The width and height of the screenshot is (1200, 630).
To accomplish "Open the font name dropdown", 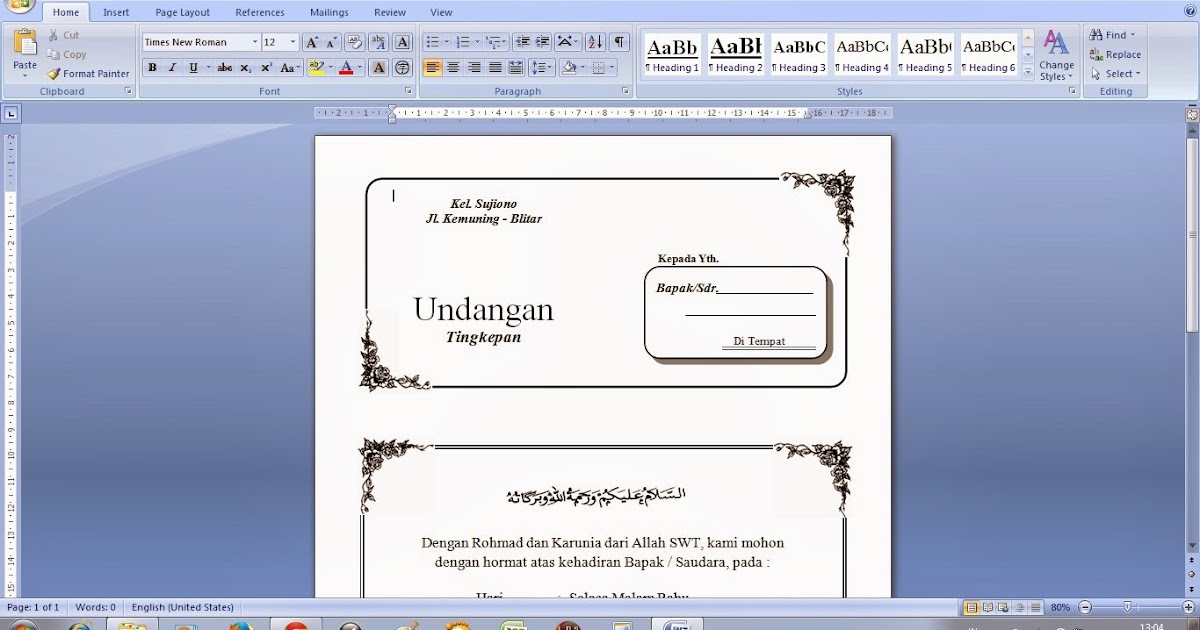I will (x=254, y=42).
